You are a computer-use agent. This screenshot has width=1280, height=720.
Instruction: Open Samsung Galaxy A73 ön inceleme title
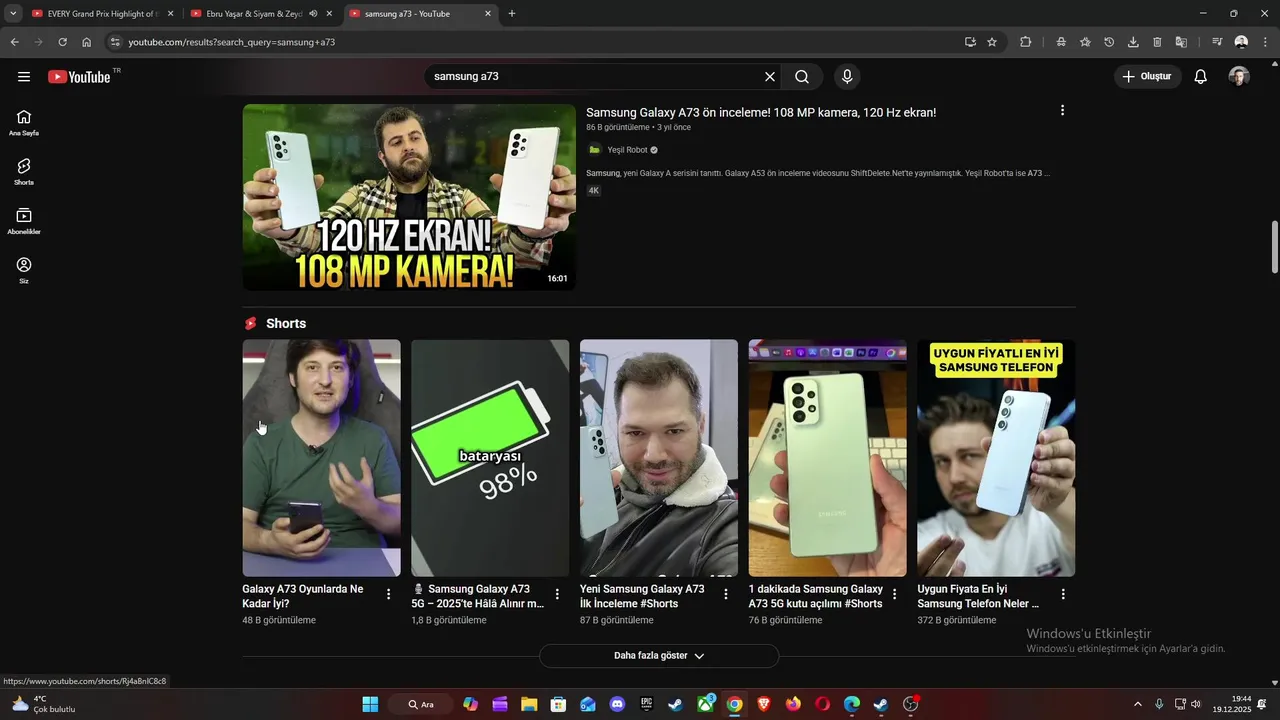click(761, 113)
